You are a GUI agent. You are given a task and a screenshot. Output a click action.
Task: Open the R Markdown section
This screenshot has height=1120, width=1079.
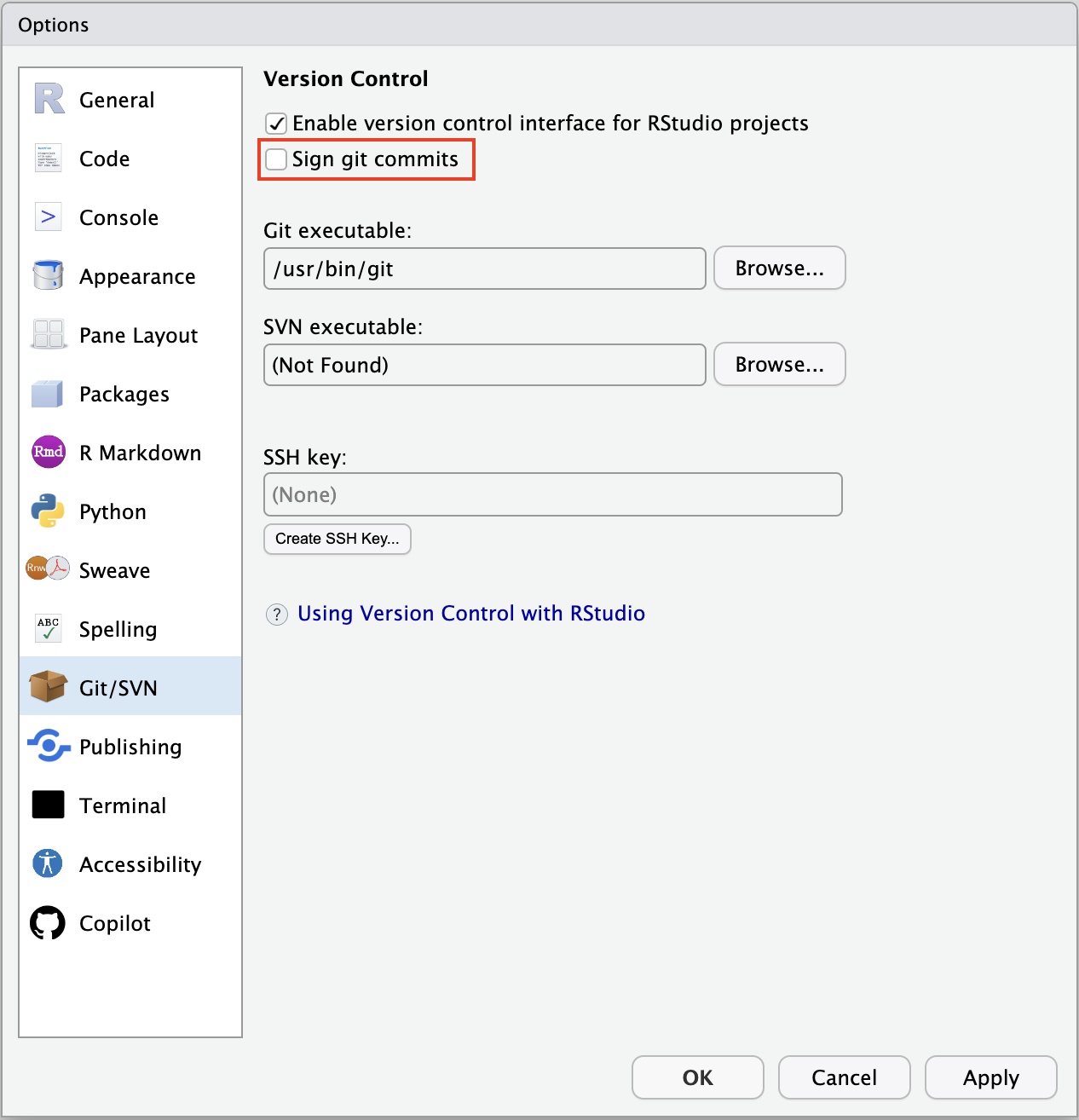click(130, 453)
